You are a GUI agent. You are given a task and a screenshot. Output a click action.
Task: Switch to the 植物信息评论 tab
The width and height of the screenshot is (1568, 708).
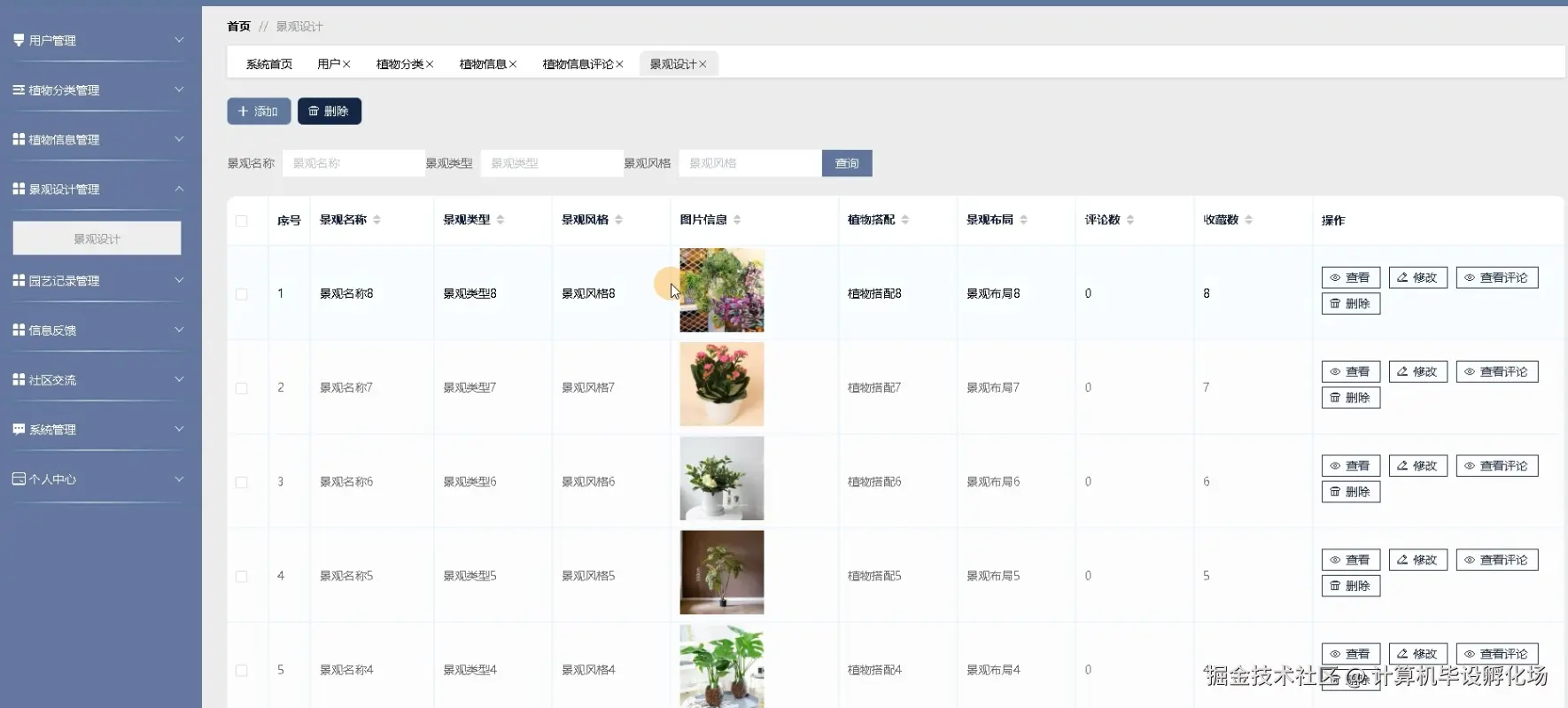[578, 64]
